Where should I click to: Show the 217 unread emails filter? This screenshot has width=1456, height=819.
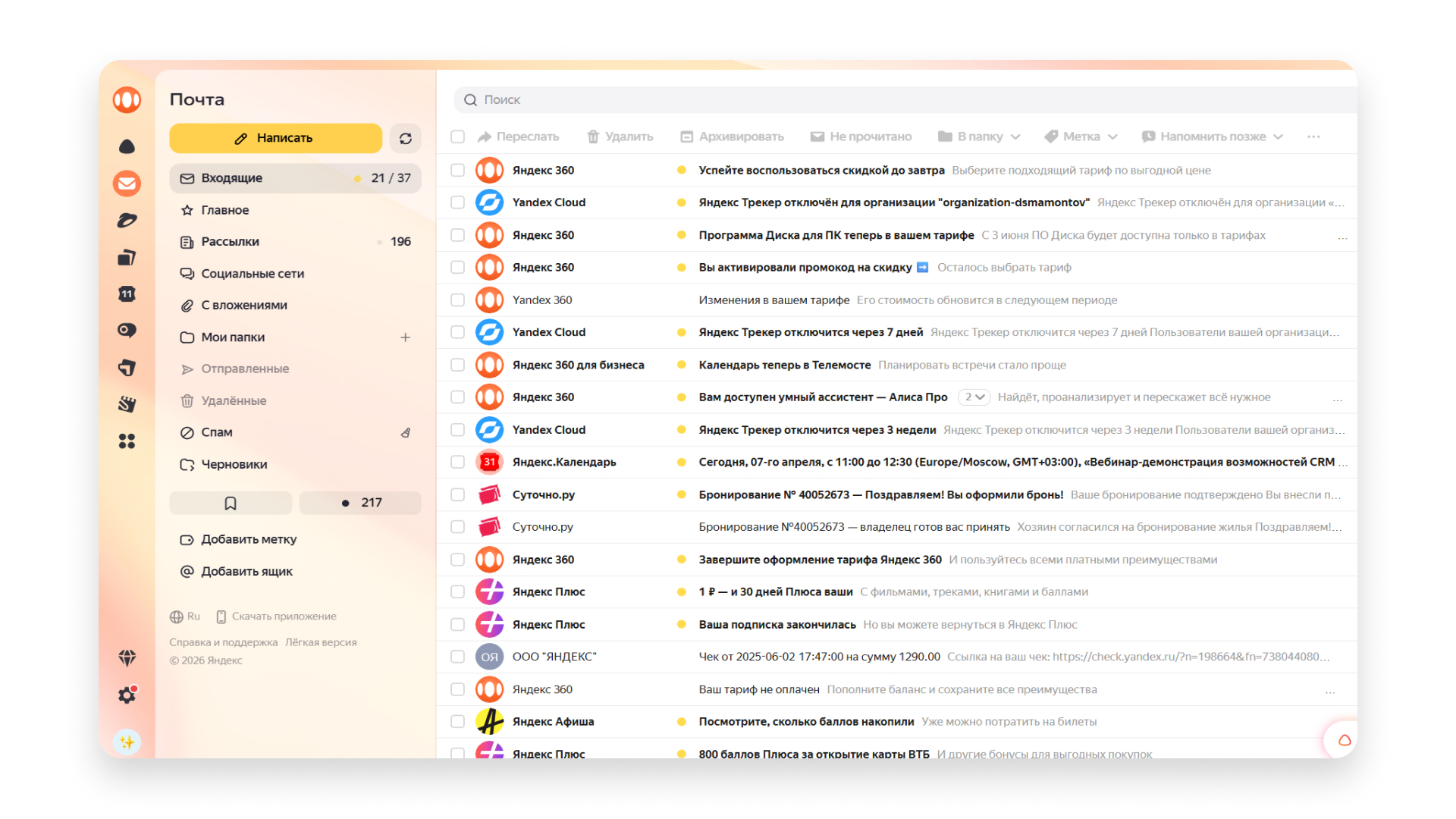[360, 503]
